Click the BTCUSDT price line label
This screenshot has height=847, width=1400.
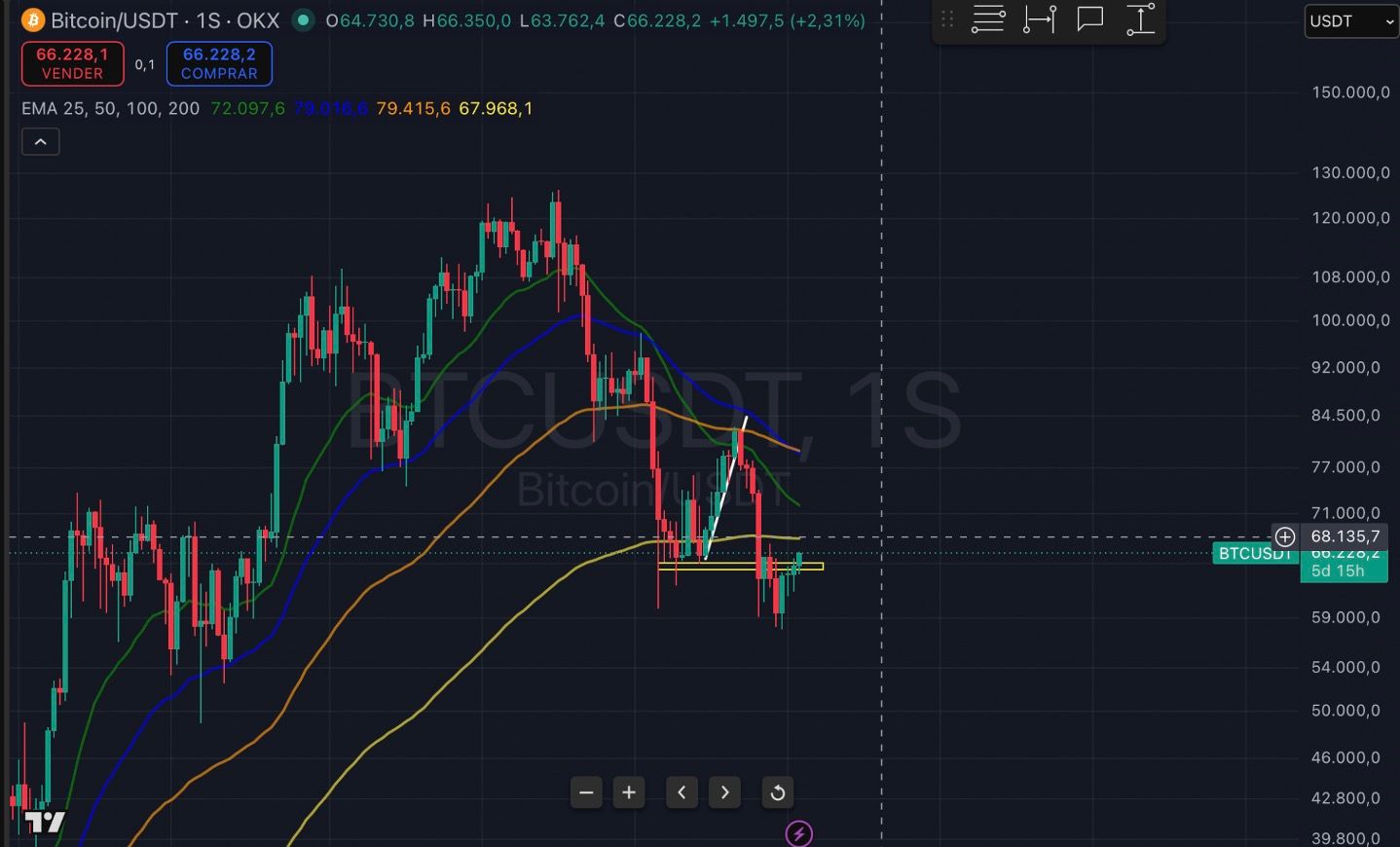pyautogui.click(x=1254, y=553)
